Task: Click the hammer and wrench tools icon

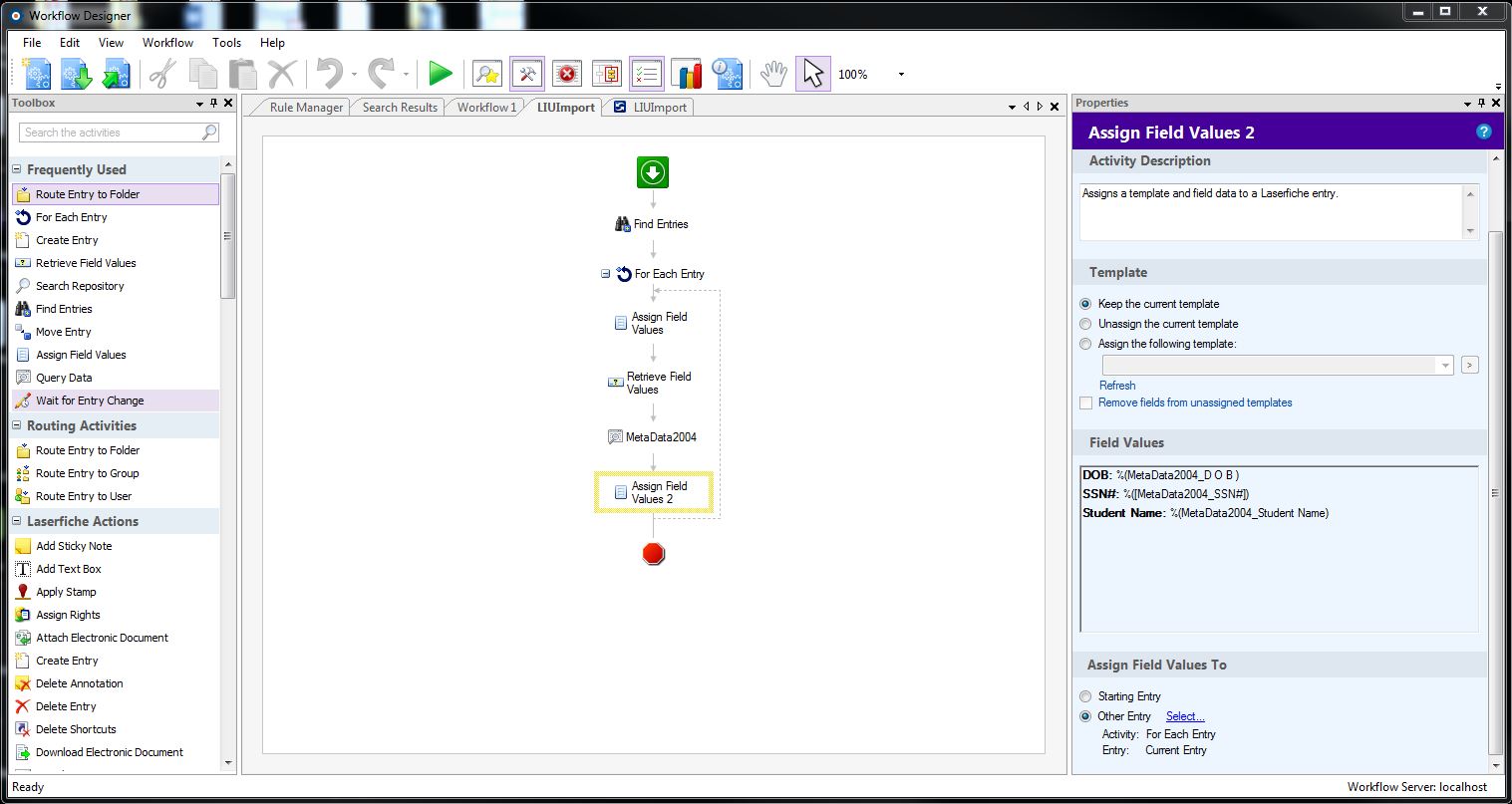Action: (x=527, y=74)
